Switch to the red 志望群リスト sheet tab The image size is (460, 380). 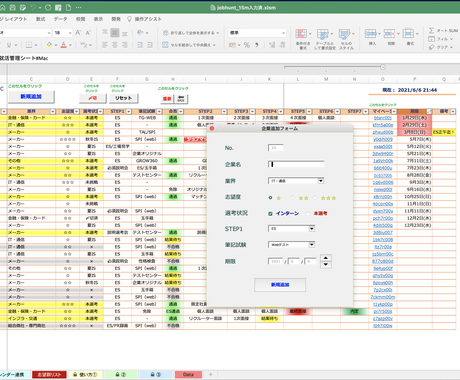pos(49,375)
